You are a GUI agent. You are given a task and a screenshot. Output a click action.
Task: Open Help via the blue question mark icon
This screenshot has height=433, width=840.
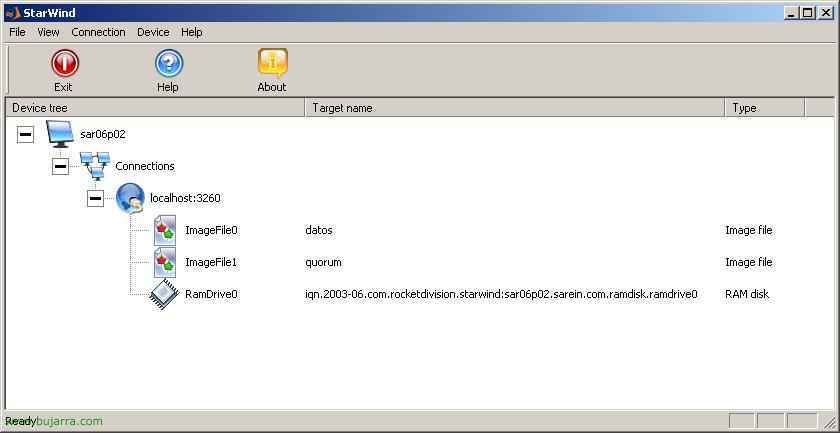click(x=169, y=63)
